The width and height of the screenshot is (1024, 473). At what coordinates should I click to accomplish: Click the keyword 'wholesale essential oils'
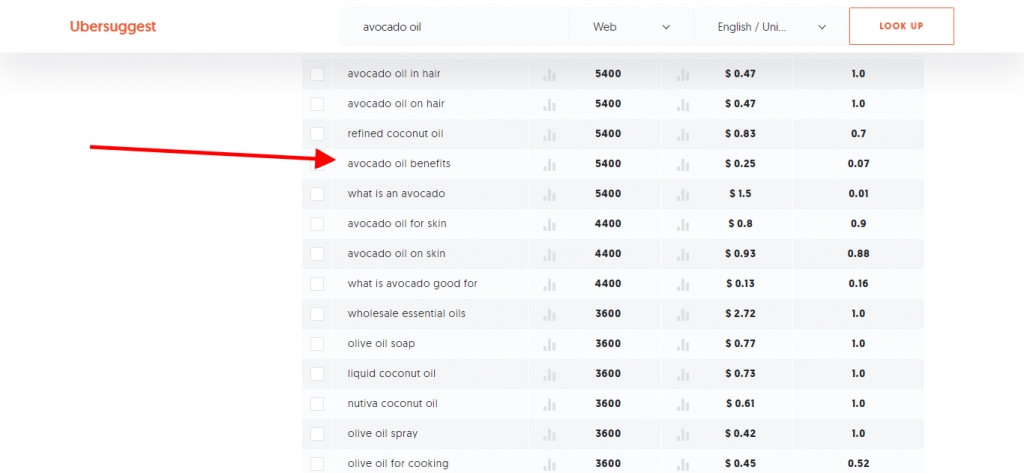[407, 314]
